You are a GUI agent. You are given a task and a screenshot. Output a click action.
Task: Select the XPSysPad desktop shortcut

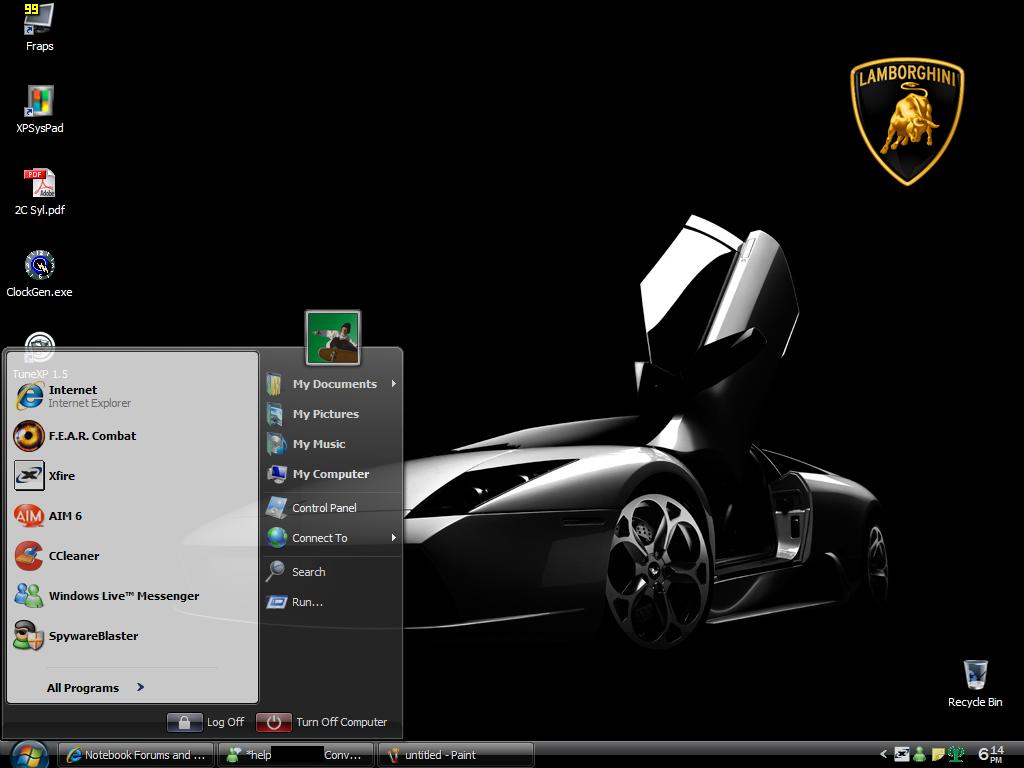coord(39,104)
